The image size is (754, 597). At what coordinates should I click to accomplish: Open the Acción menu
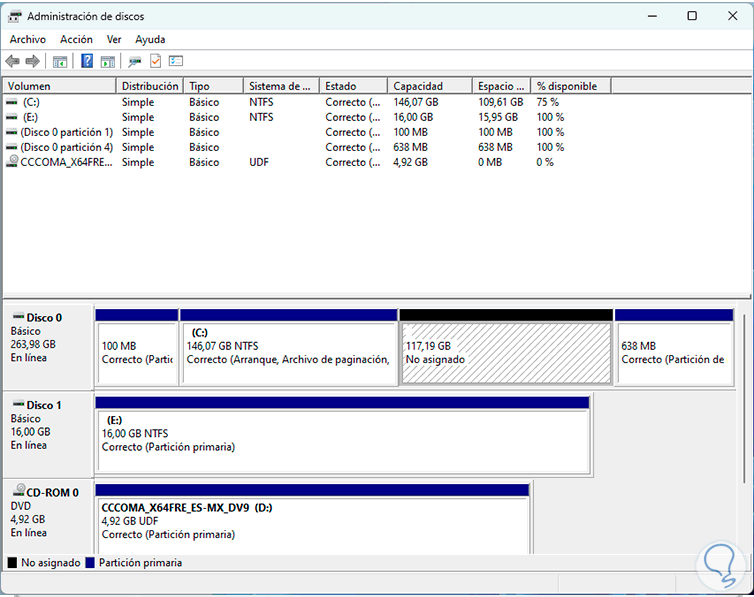pos(76,39)
